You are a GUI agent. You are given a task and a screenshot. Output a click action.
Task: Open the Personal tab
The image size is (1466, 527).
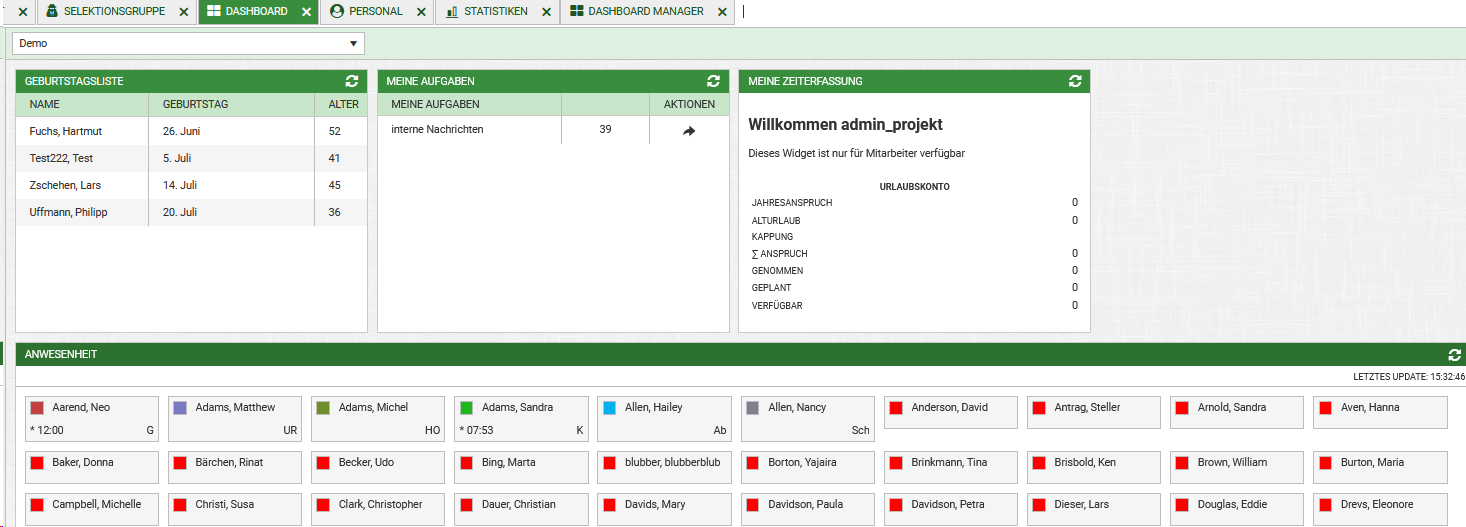point(366,12)
